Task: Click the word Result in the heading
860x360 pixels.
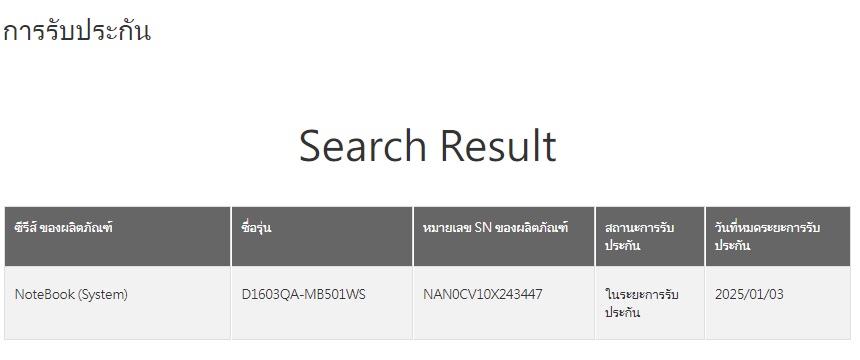Action: pyautogui.click(x=499, y=146)
